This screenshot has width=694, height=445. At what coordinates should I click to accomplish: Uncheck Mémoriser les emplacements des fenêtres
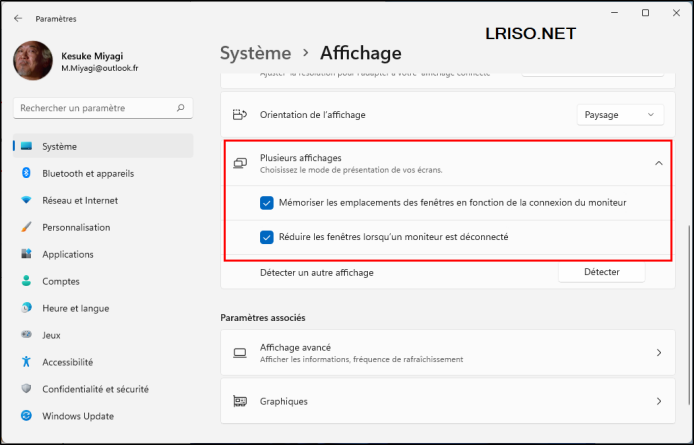coord(266,202)
